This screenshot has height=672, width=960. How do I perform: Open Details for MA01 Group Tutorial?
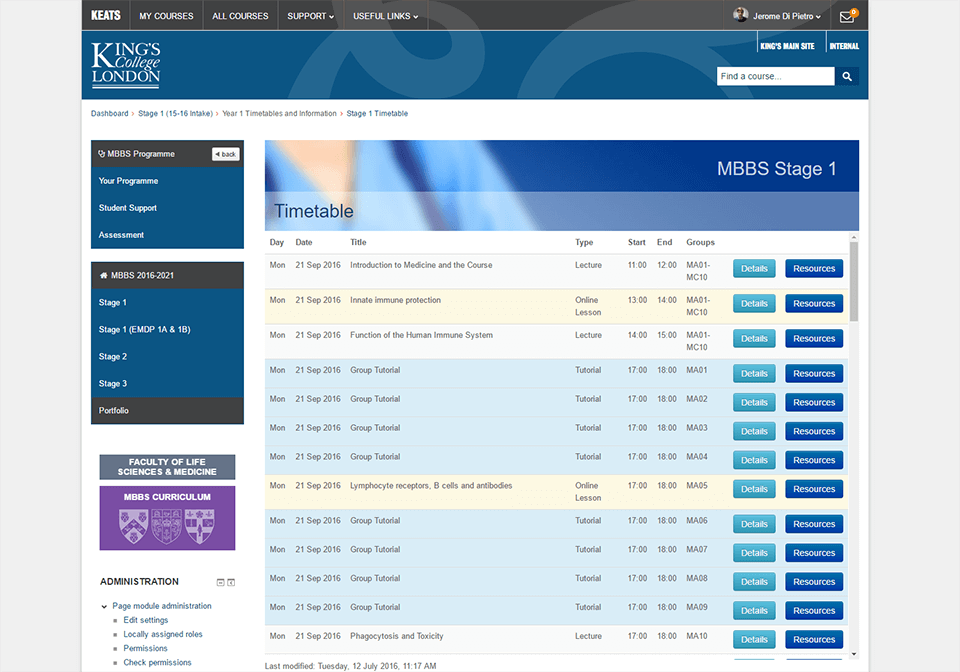point(754,373)
